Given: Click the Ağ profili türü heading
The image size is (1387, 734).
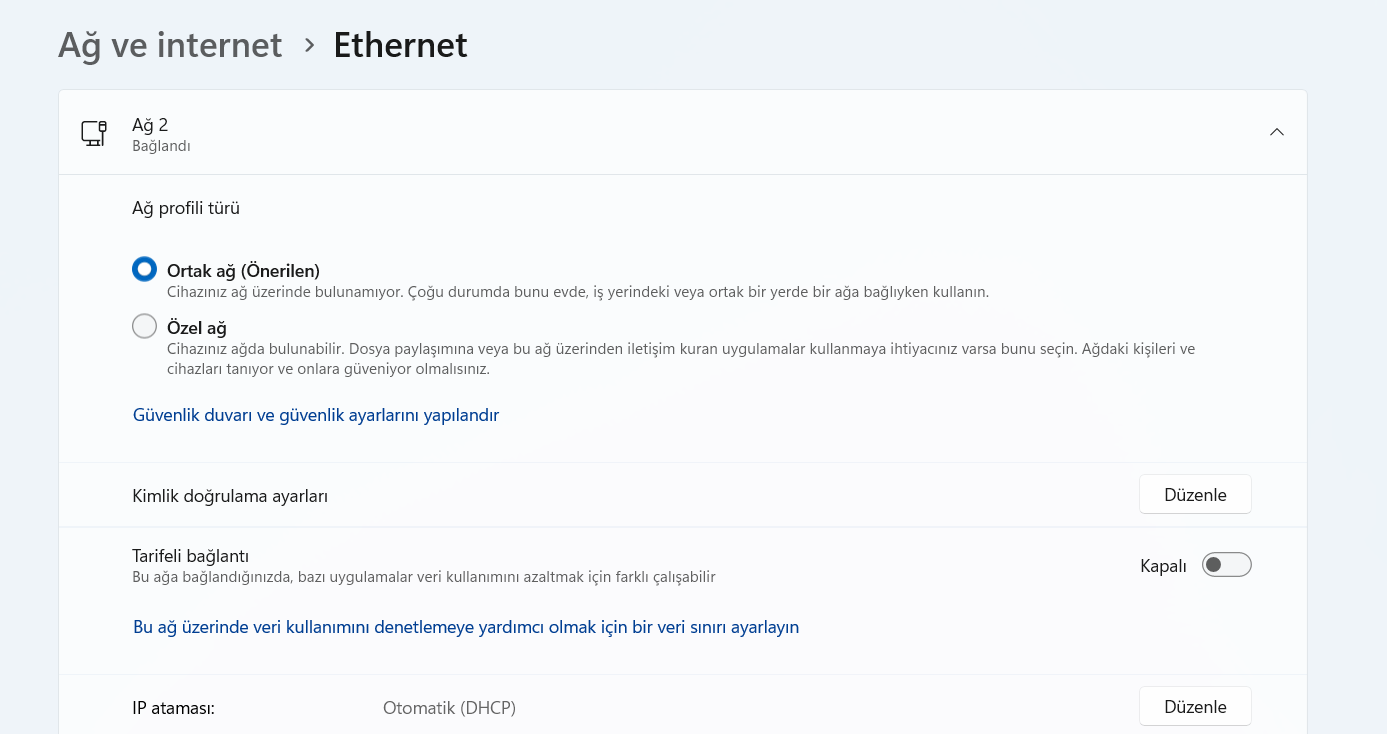Looking at the screenshot, I should (x=186, y=208).
